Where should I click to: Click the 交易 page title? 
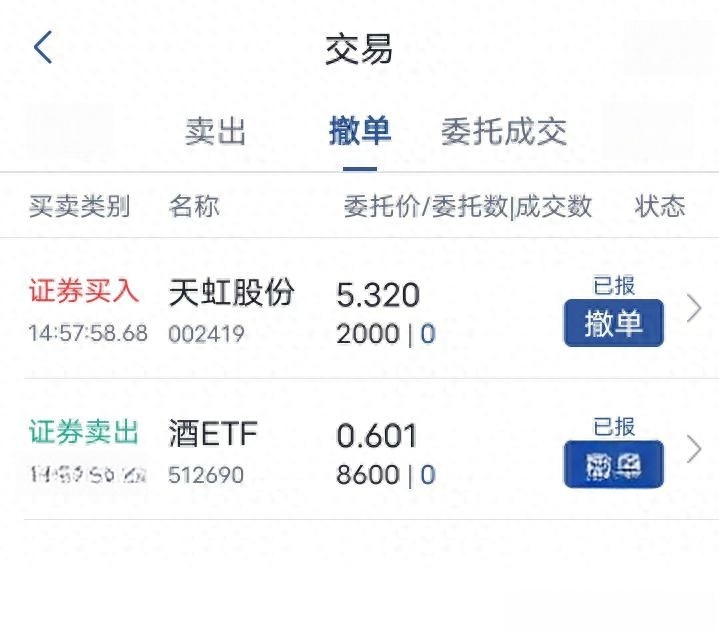coord(359,49)
